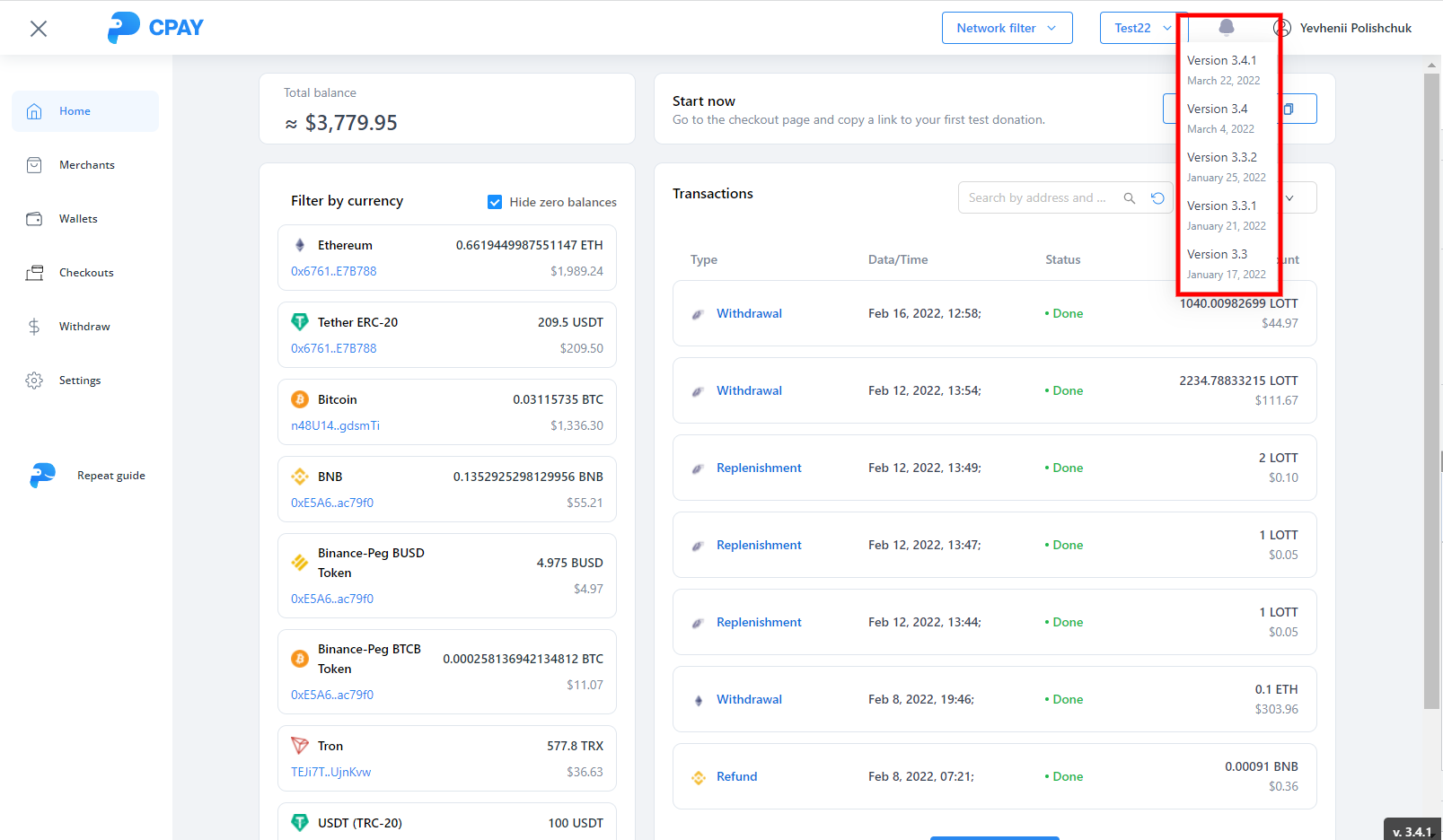1443x840 pixels.
Task: Click the CPAY logo
Action: pyautogui.click(x=156, y=28)
